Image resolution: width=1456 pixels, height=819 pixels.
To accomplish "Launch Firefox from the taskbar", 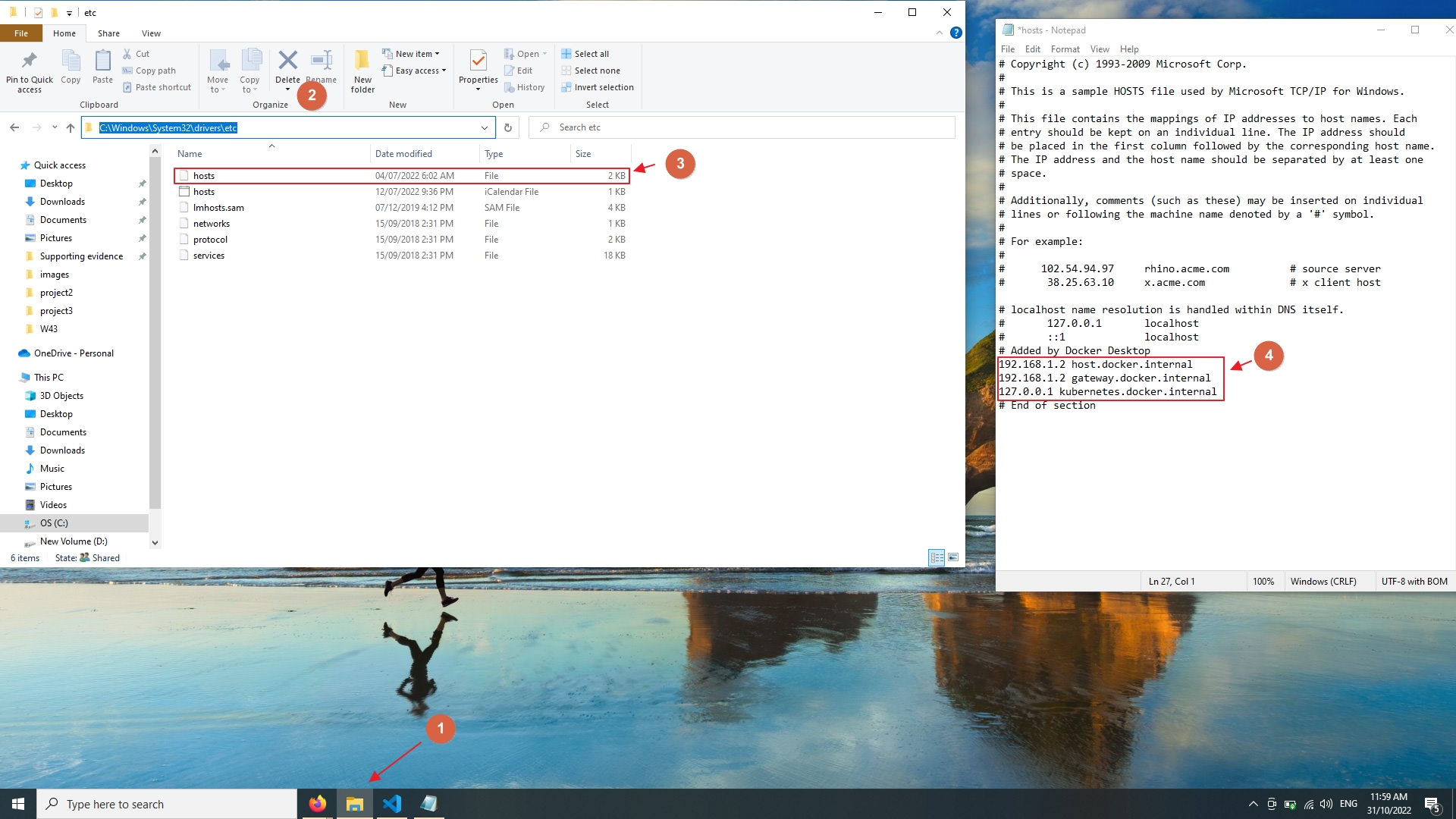I will [x=318, y=804].
